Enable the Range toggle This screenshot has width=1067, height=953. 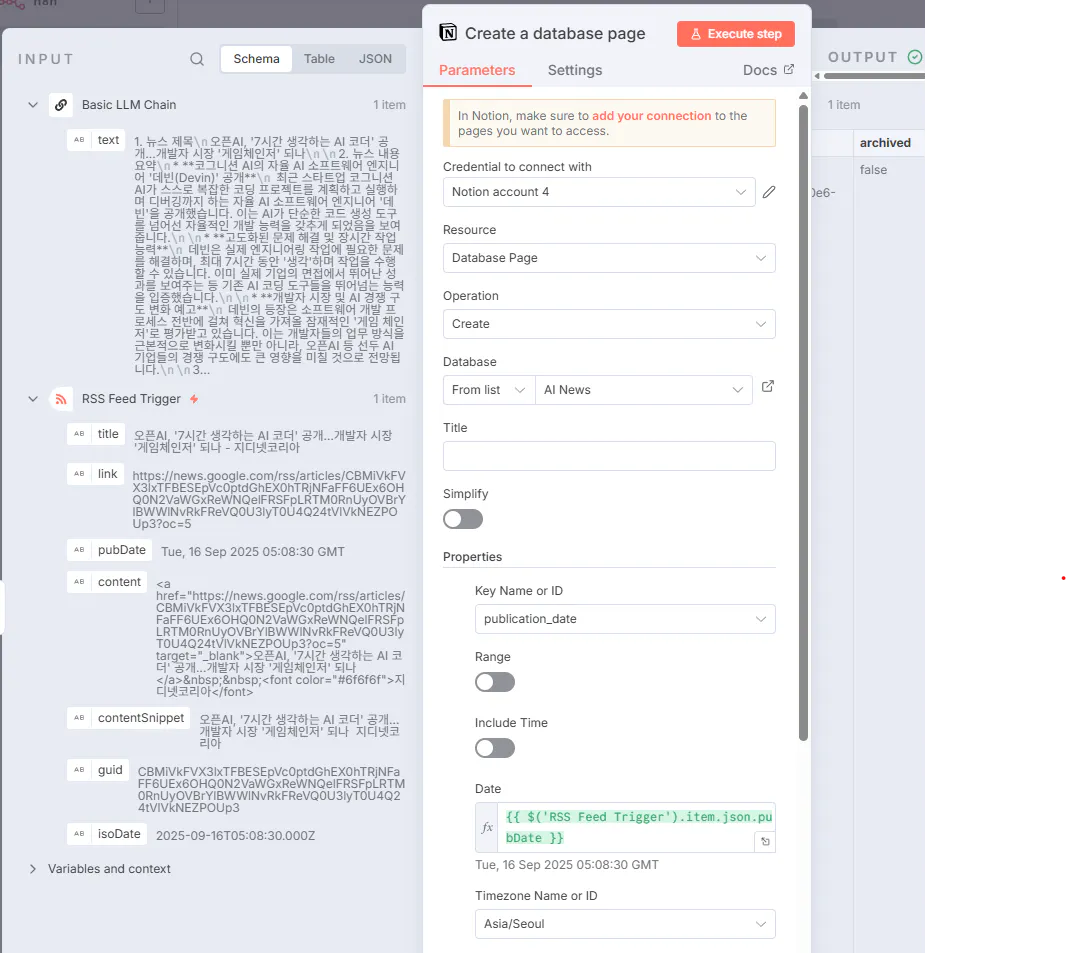[495, 682]
